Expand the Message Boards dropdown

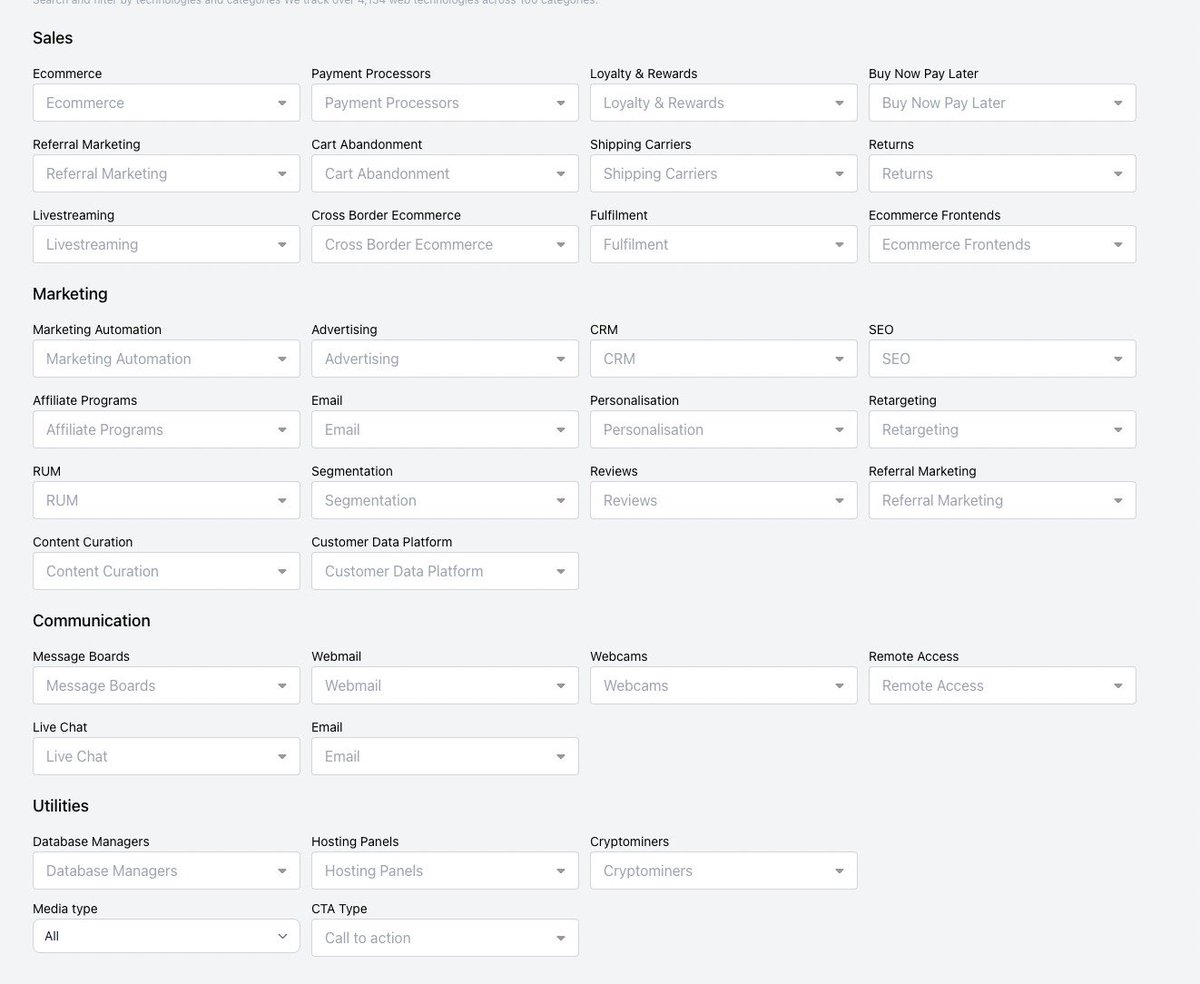[166, 686]
